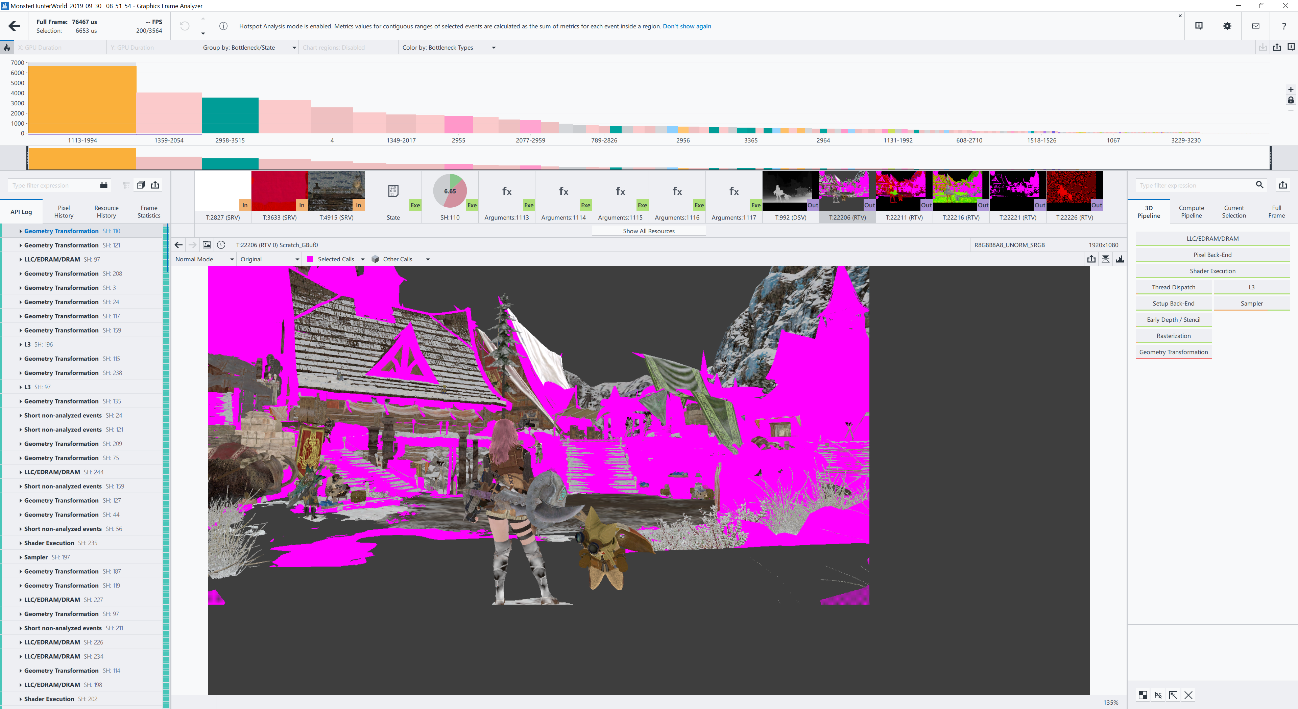1298x709 pixels.
Task: Click the bottom-right crossed arrows icon
Action: 1188,695
